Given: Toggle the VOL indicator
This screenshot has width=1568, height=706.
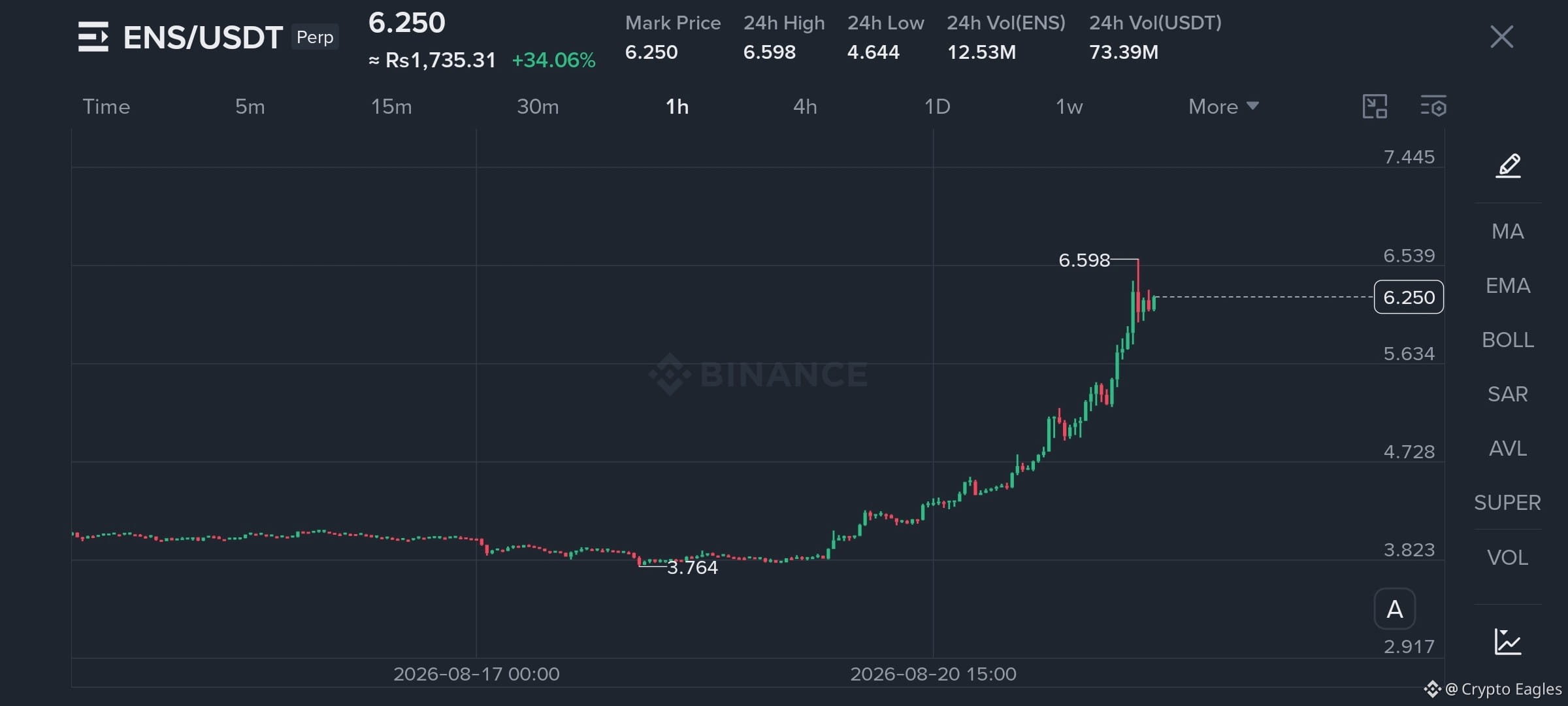Looking at the screenshot, I should [x=1508, y=557].
